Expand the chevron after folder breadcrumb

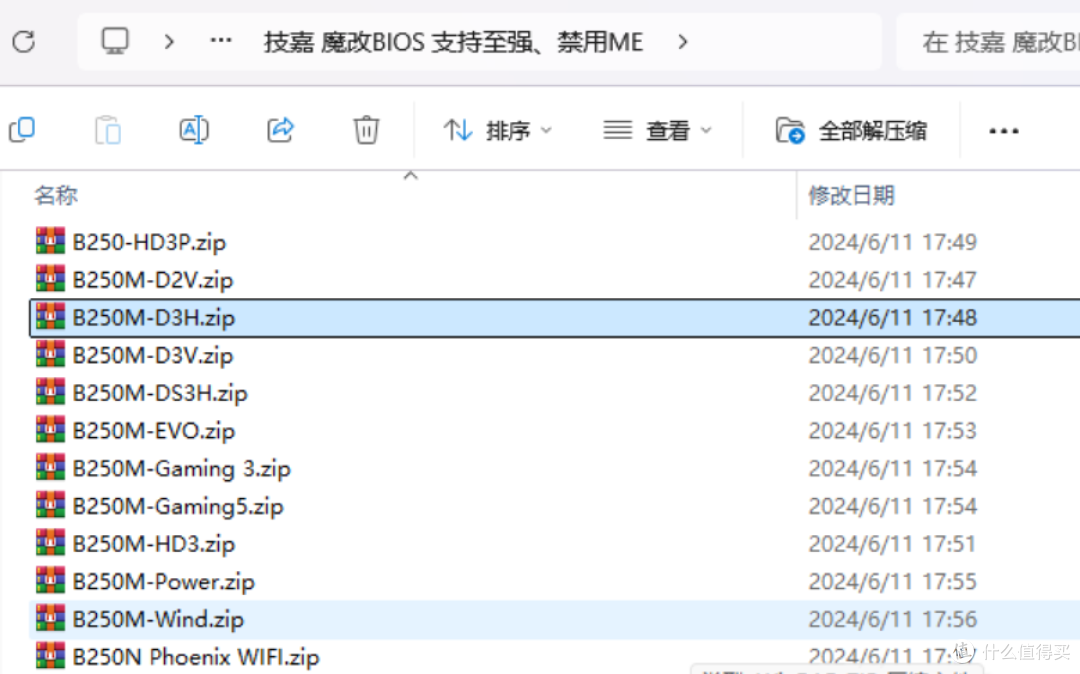(683, 42)
